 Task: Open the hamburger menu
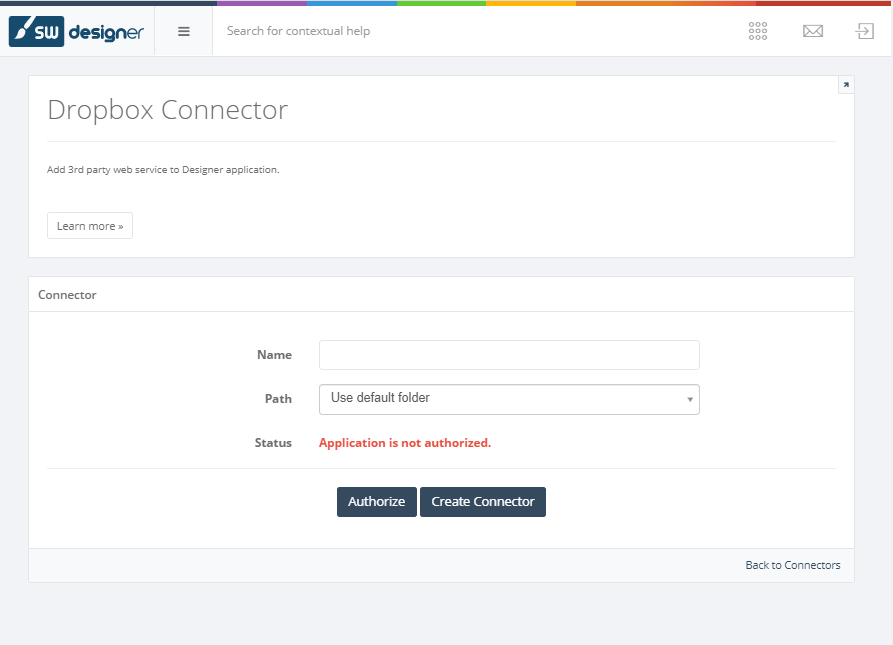click(183, 31)
